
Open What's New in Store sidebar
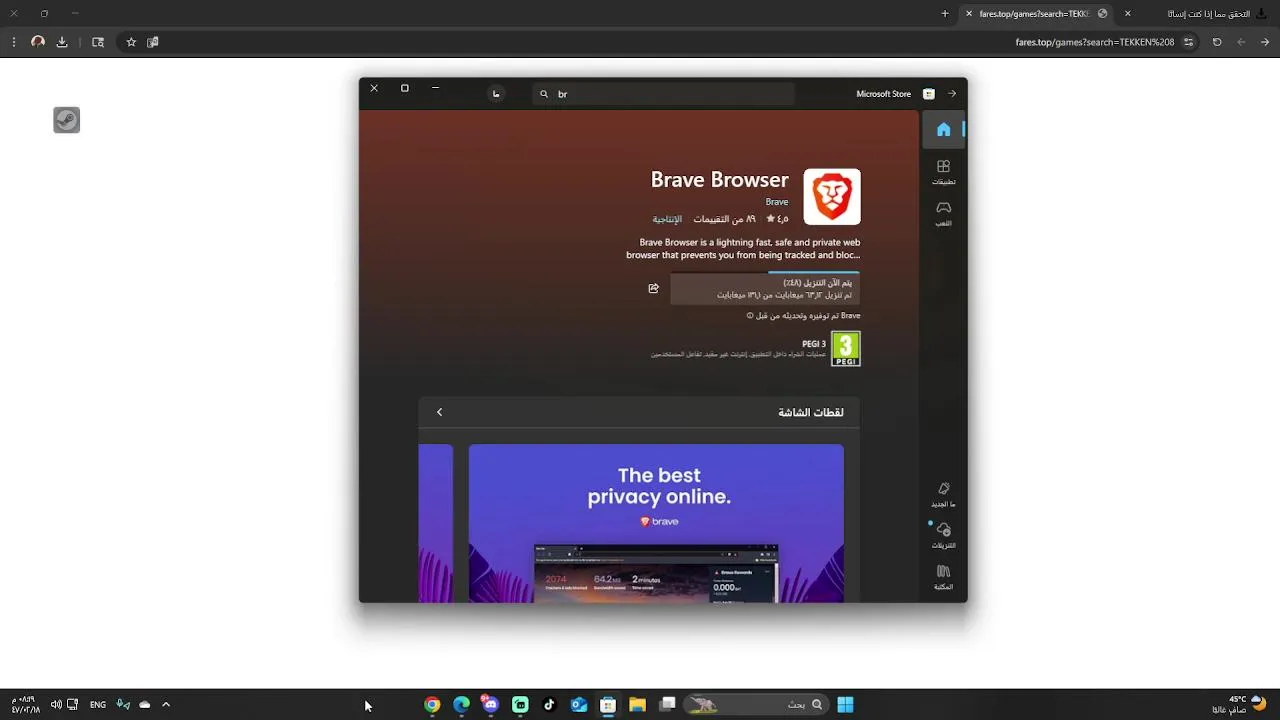click(943, 494)
